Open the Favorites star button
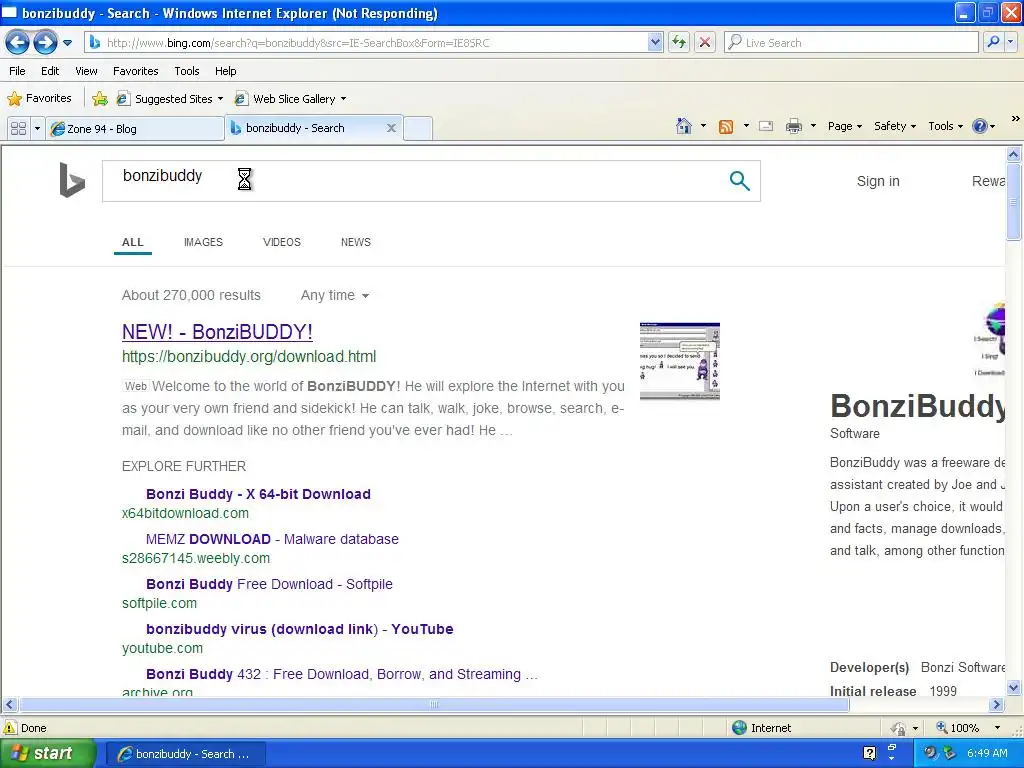The image size is (1024, 768). pyautogui.click(x=39, y=99)
